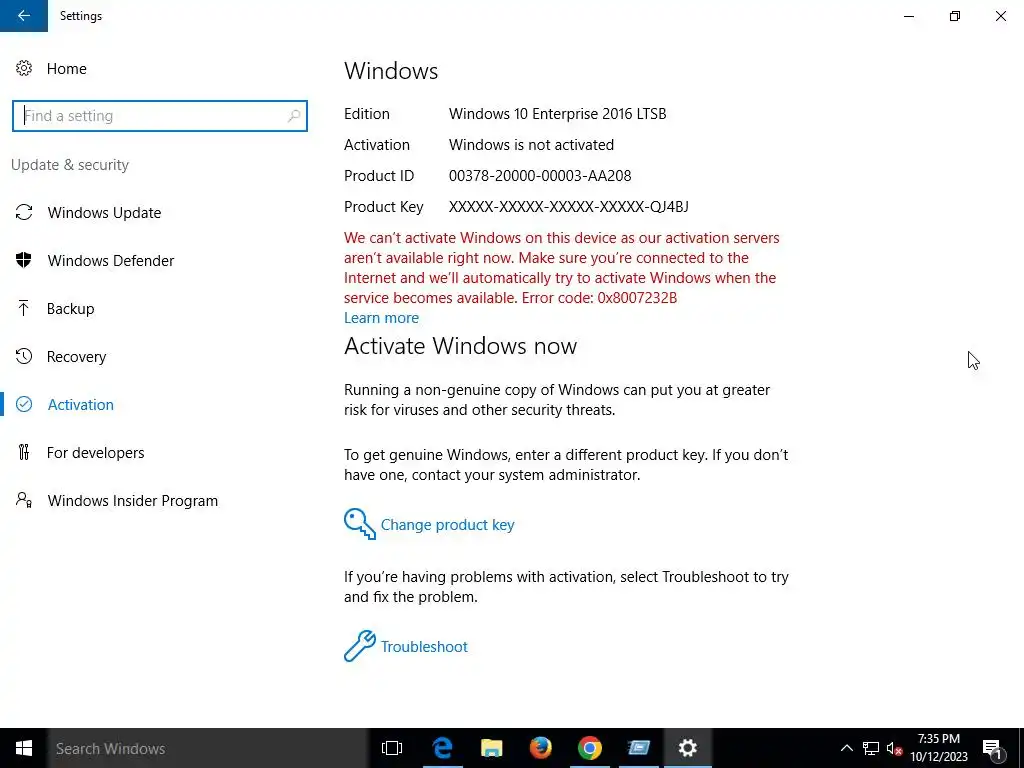Launch Google Chrome from the taskbar
The height and width of the screenshot is (768, 1024).
click(589, 748)
